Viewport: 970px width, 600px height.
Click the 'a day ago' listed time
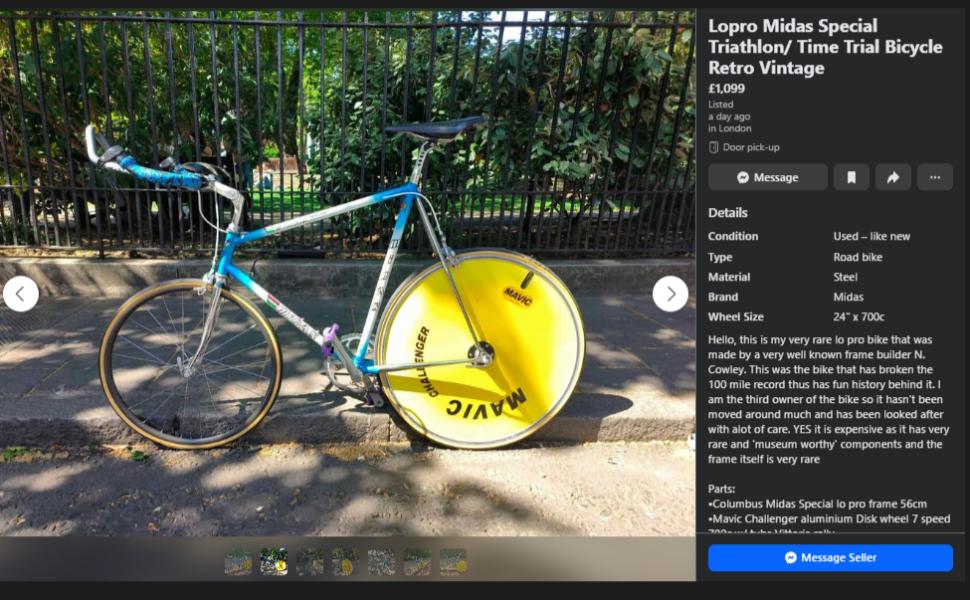click(729, 116)
